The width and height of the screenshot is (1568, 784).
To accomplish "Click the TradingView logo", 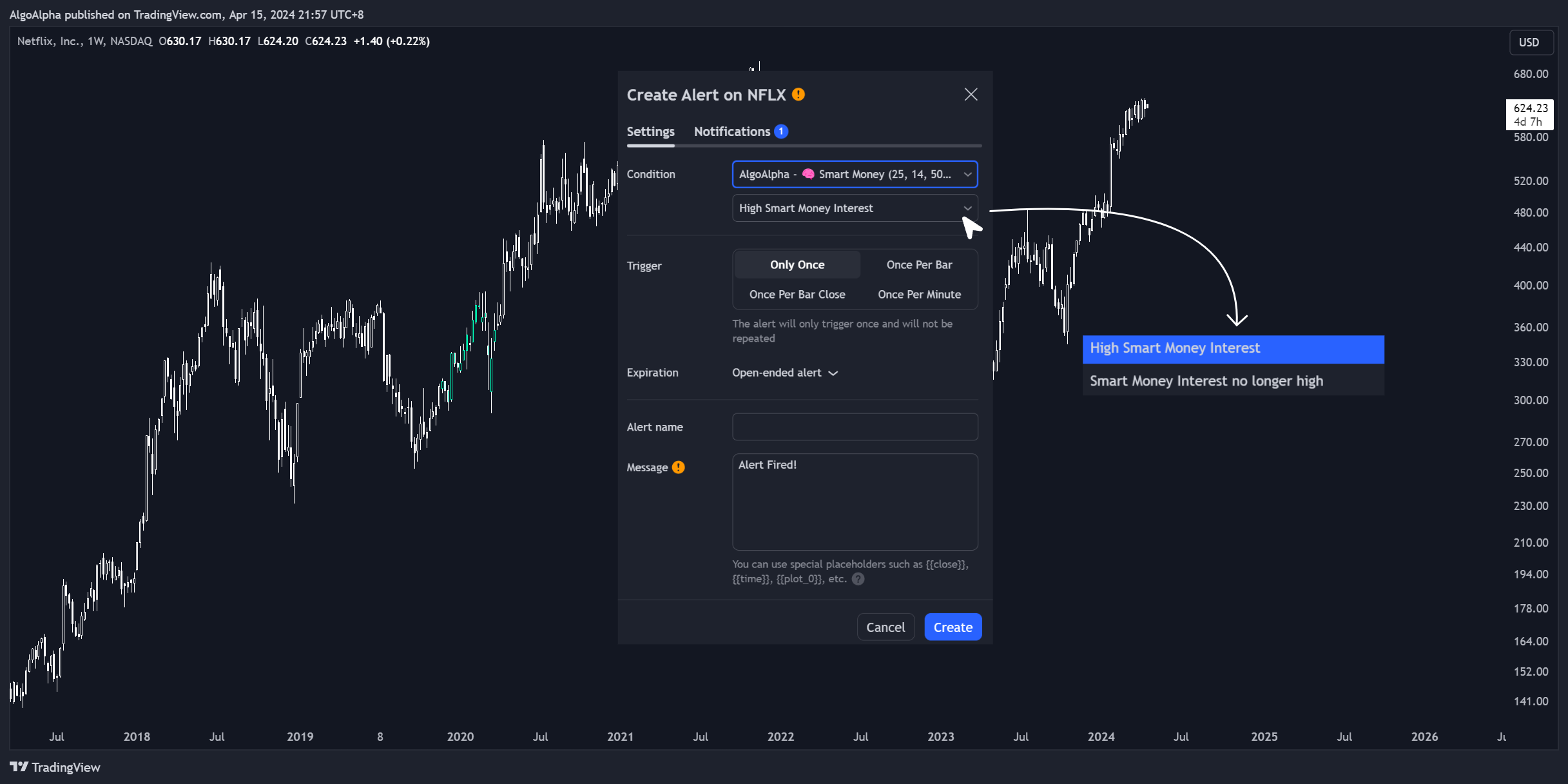I will click(x=55, y=767).
